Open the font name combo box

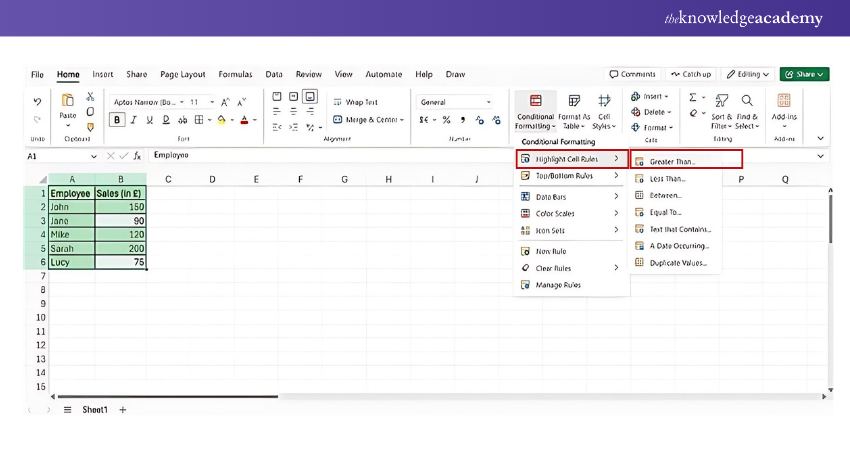click(x=145, y=102)
